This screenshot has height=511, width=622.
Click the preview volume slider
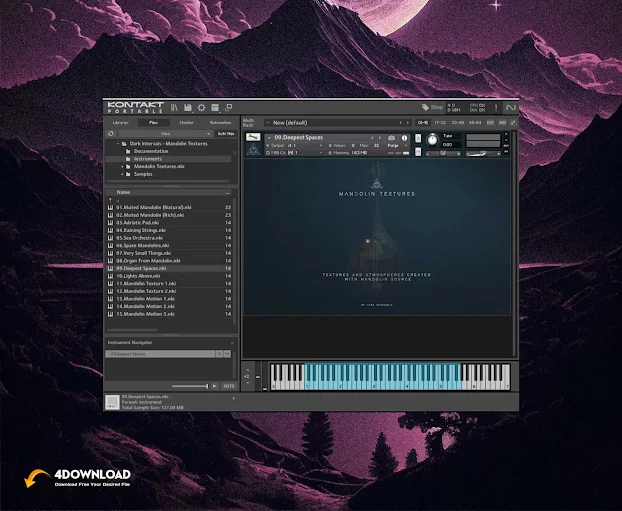click(190, 386)
